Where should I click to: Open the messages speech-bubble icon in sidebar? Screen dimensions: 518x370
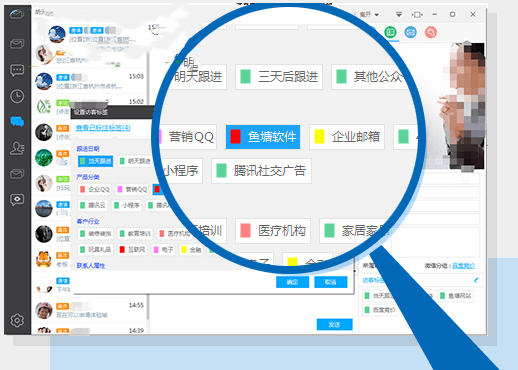point(17,70)
